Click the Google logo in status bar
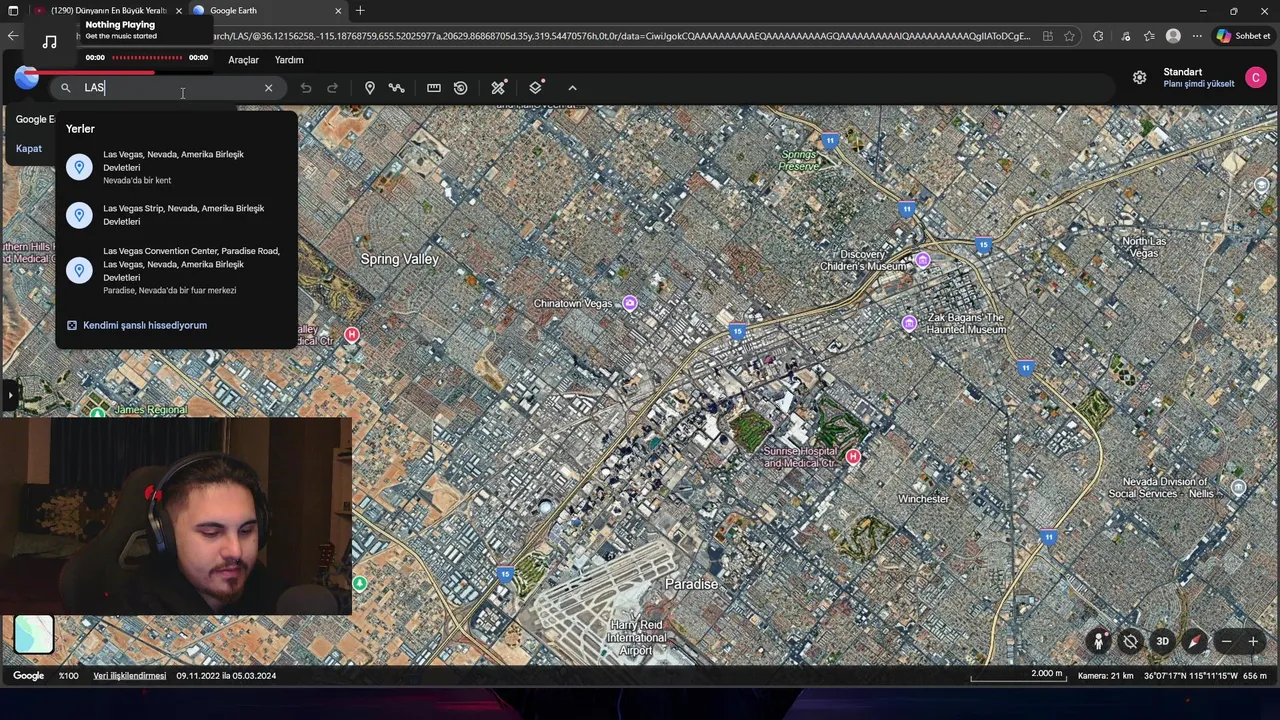This screenshot has width=1280, height=720. [x=29, y=676]
